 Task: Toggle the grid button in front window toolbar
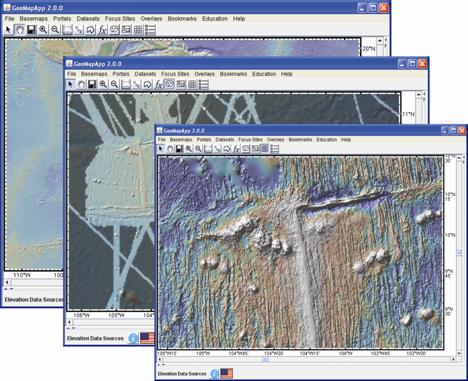click(265, 149)
